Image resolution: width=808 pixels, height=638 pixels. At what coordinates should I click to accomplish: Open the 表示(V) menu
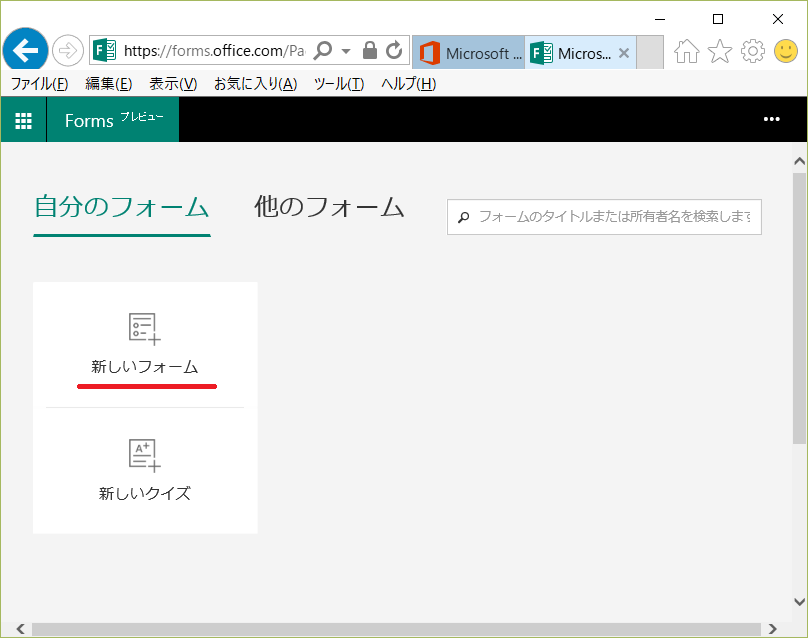click(173, 83)
